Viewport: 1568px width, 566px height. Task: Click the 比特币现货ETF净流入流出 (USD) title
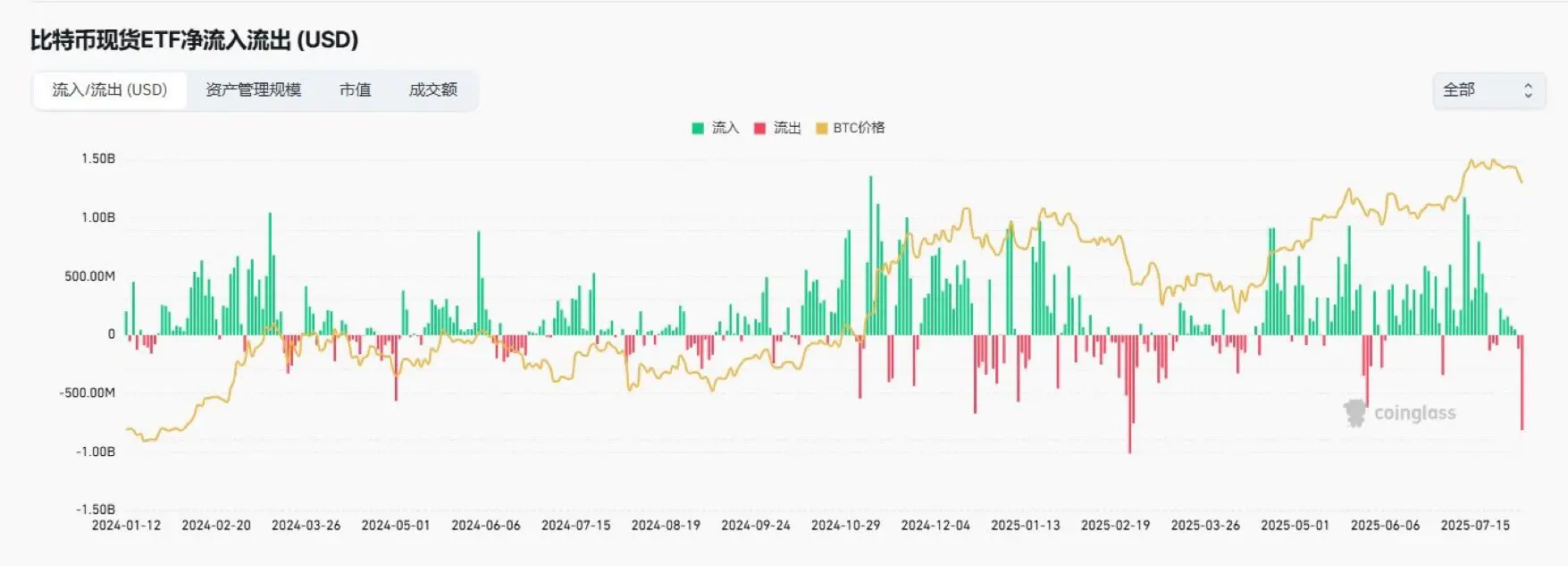pos(194,40)
